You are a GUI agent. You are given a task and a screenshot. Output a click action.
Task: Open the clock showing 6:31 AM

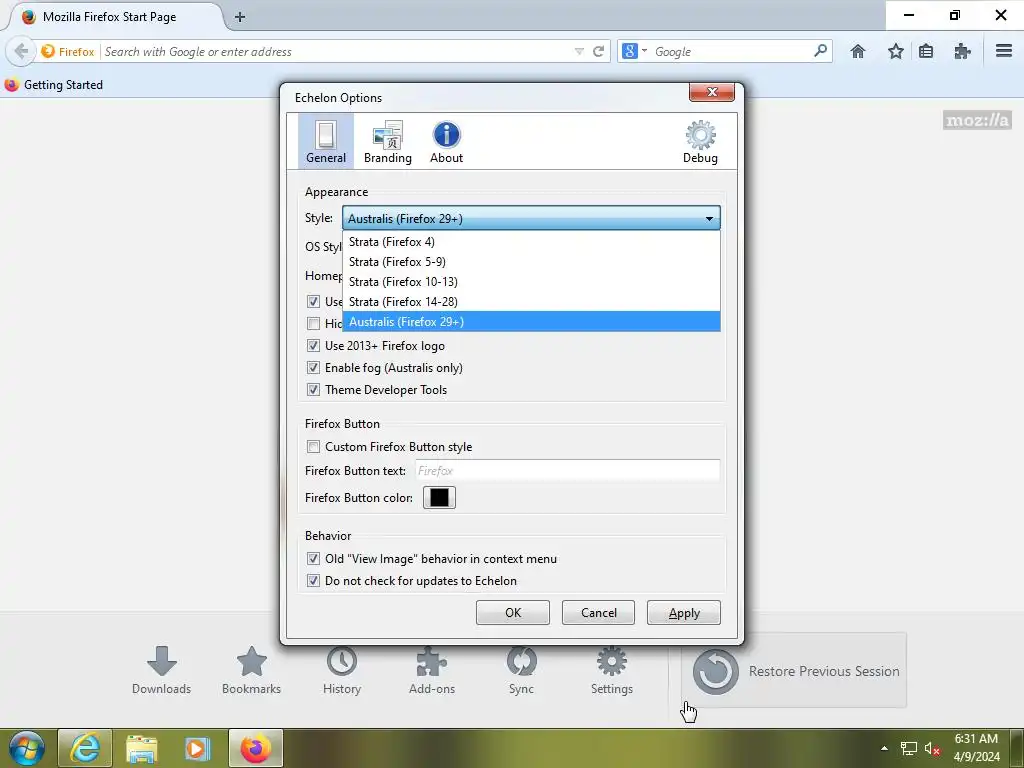pyautogui.click(x=976, y=748)
